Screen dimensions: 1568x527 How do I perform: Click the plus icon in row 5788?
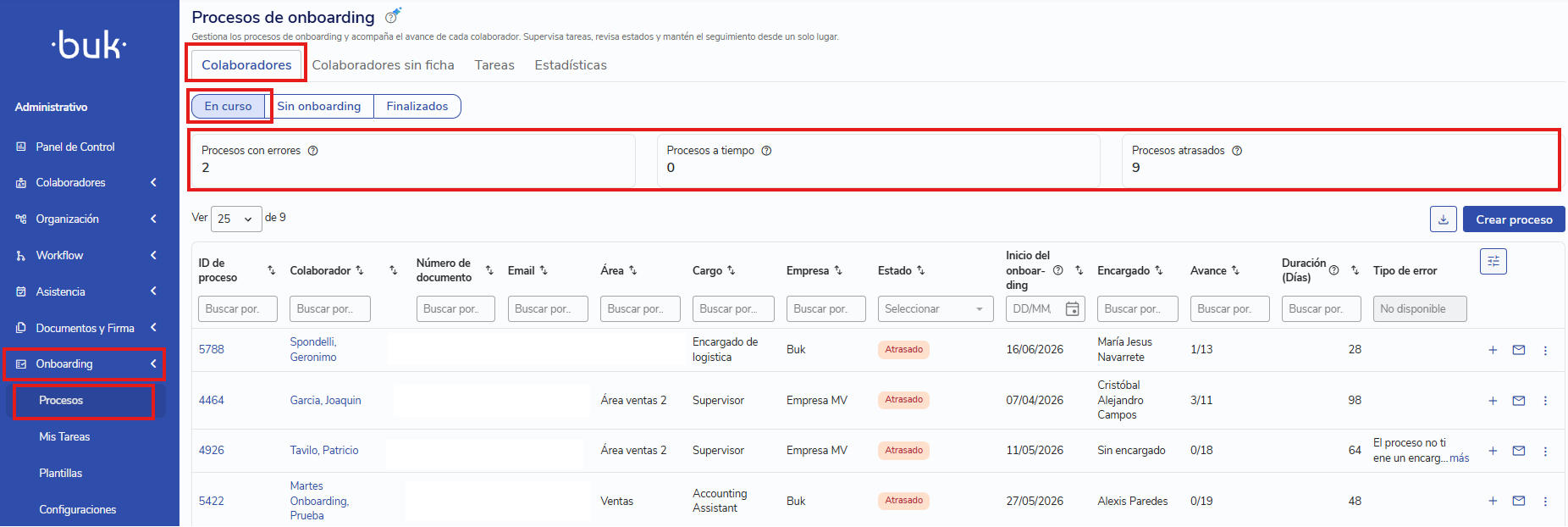(1493, 350)
